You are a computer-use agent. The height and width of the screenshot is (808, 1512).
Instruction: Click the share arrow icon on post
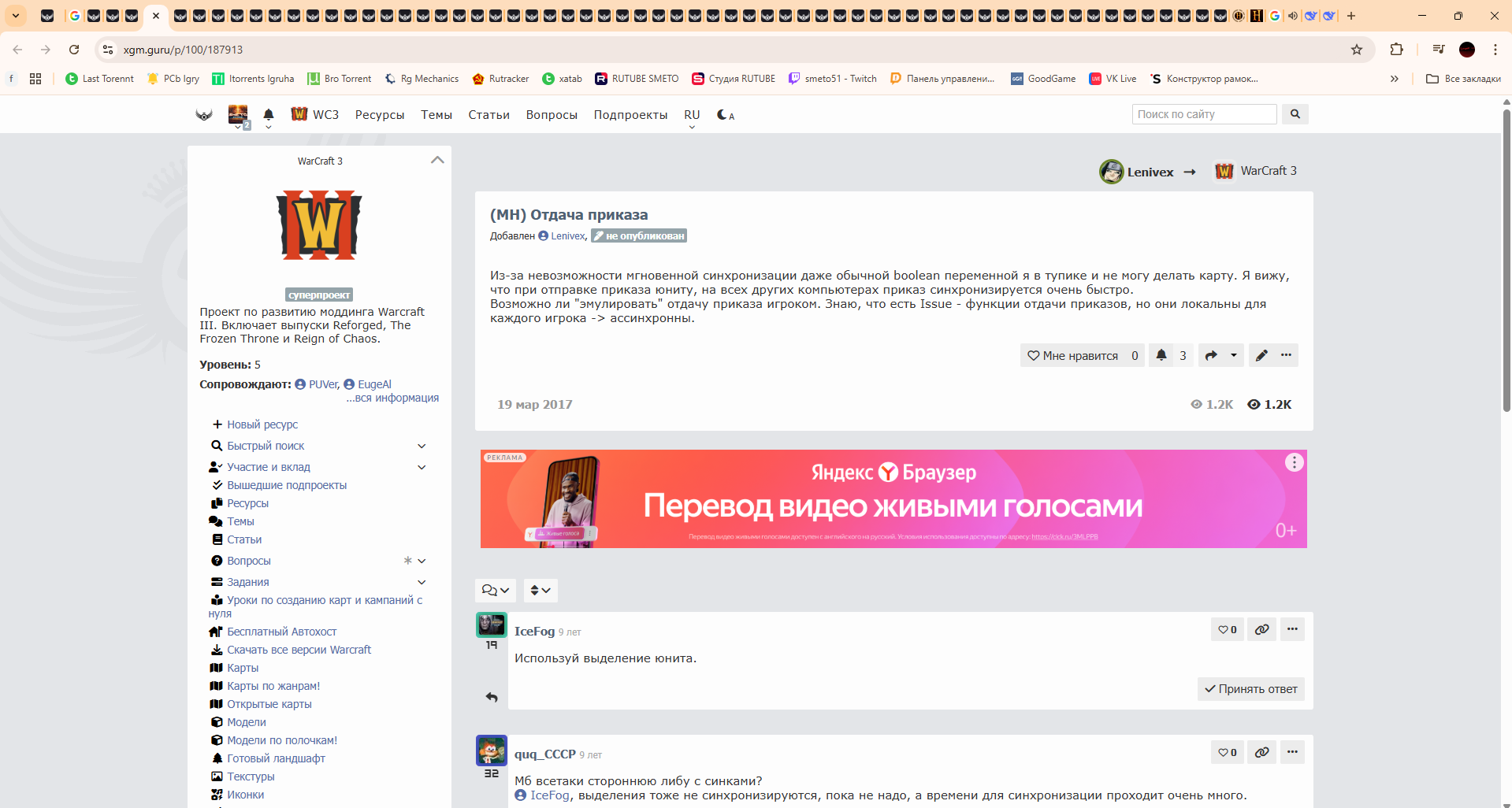pos(1211,355)
